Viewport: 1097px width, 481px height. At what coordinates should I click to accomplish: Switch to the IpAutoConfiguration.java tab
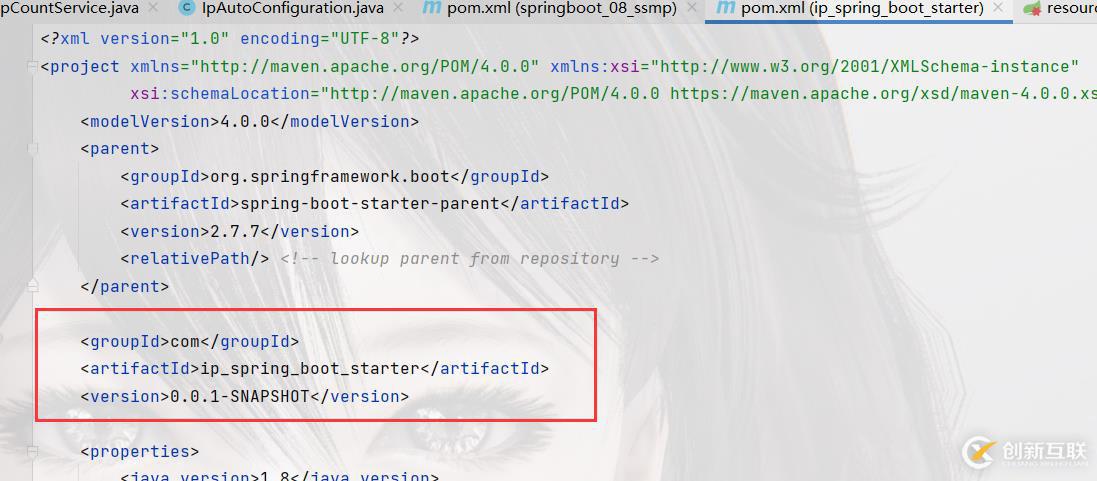tap(292, 8)
